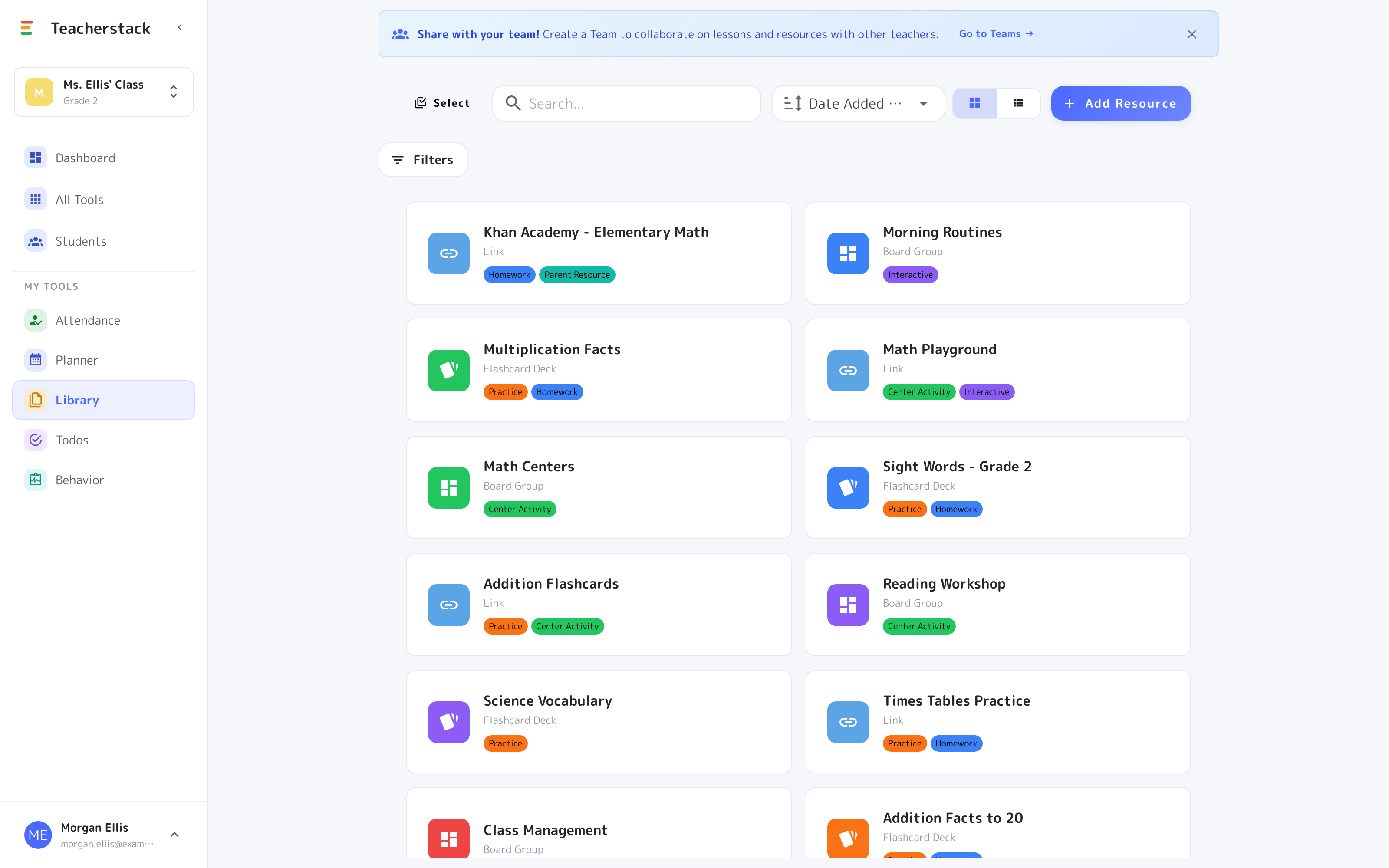Click the Homework tag on Multiplication Facts

557,391
